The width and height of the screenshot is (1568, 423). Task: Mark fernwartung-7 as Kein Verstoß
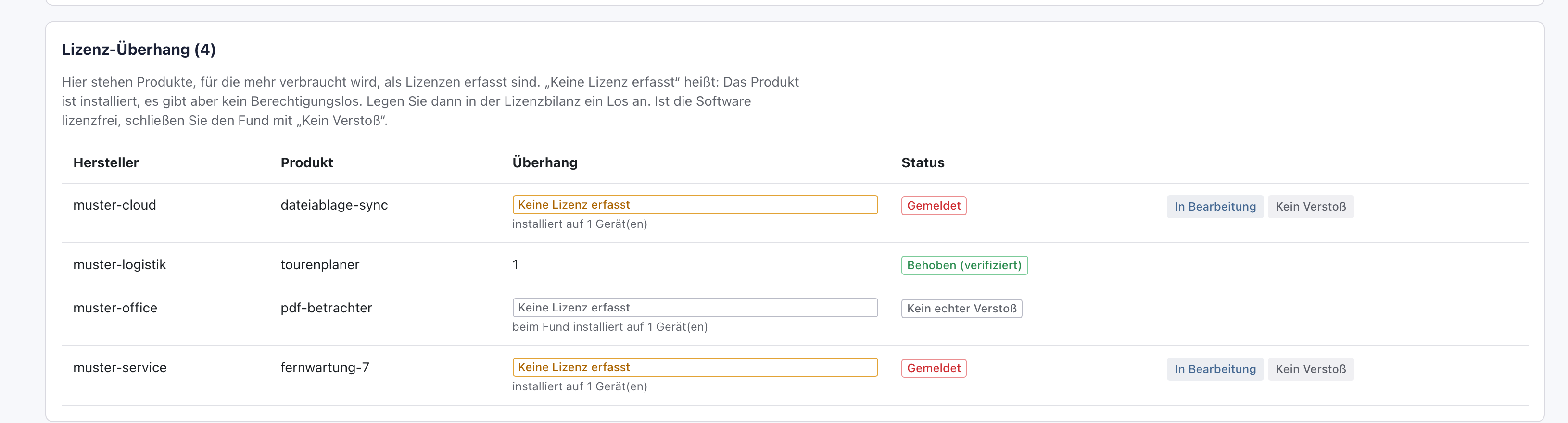(1311, 369)
